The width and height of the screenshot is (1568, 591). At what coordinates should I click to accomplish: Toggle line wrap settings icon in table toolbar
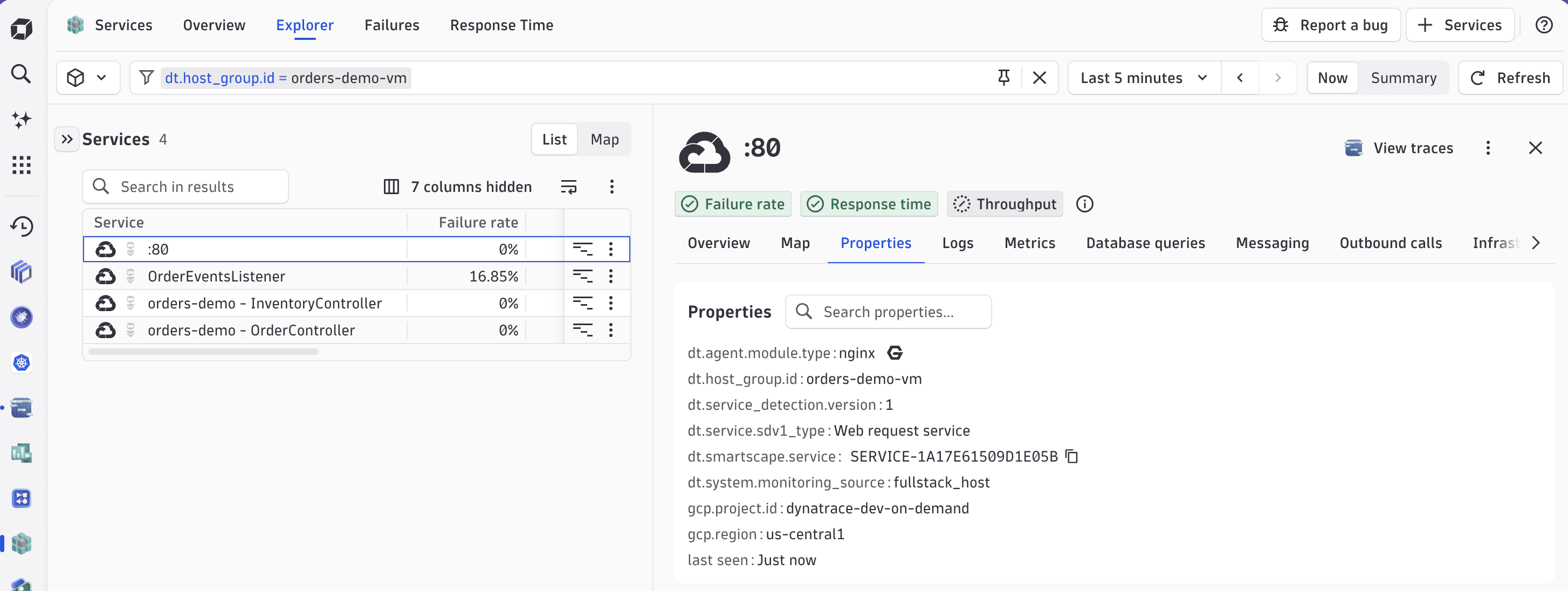(x=568, y=186)
